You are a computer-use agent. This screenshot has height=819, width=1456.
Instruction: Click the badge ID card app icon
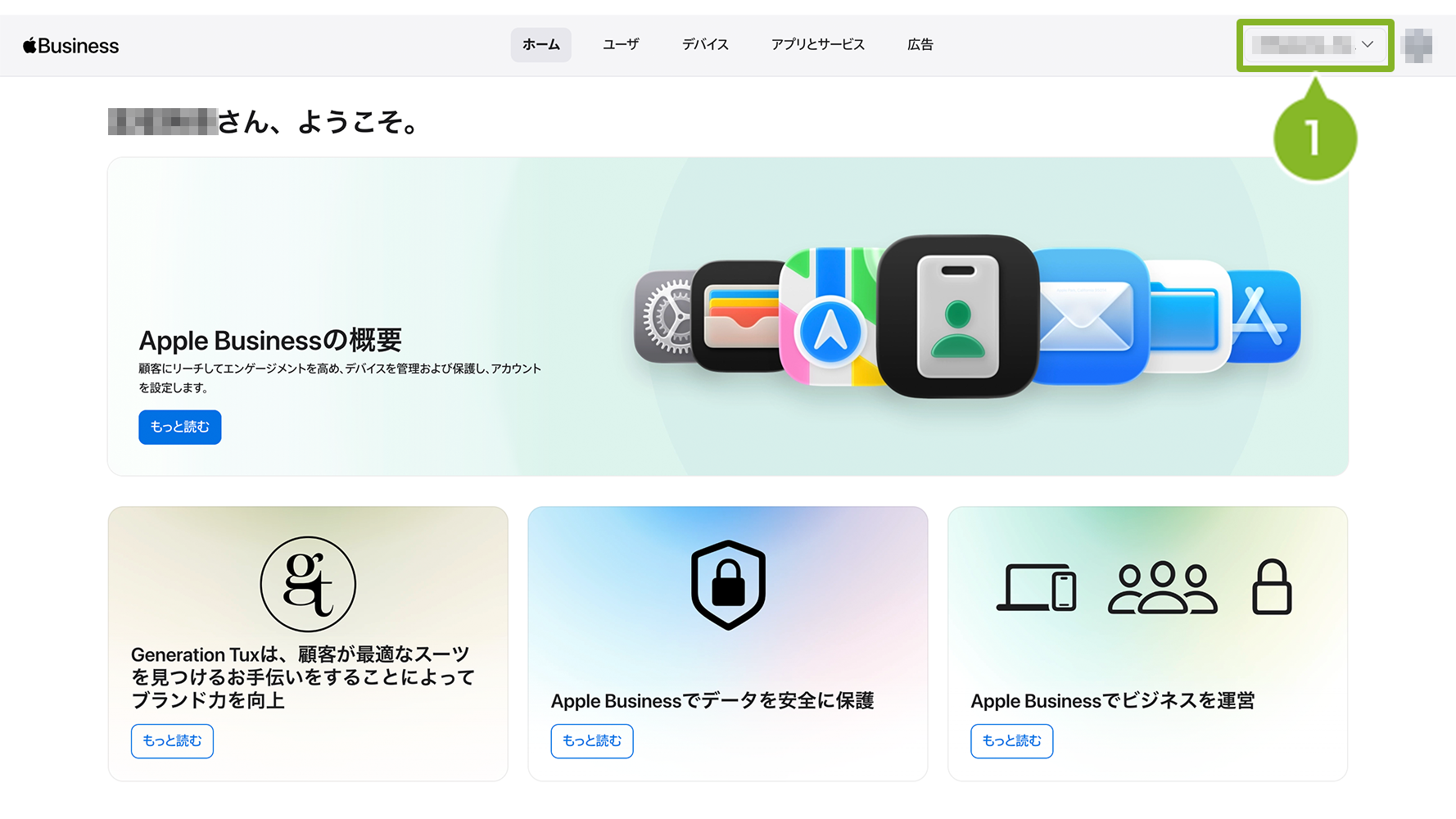(957, 316)
